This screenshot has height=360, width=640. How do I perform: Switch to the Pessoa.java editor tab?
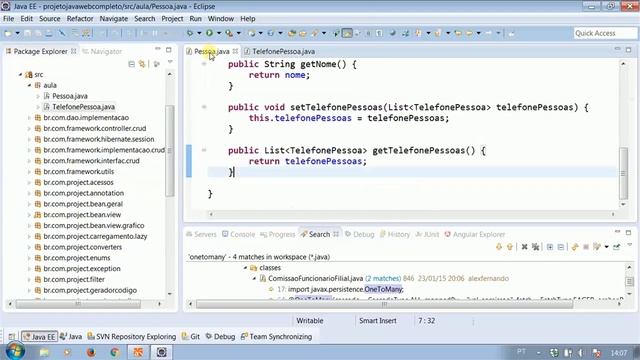(211, 51)
